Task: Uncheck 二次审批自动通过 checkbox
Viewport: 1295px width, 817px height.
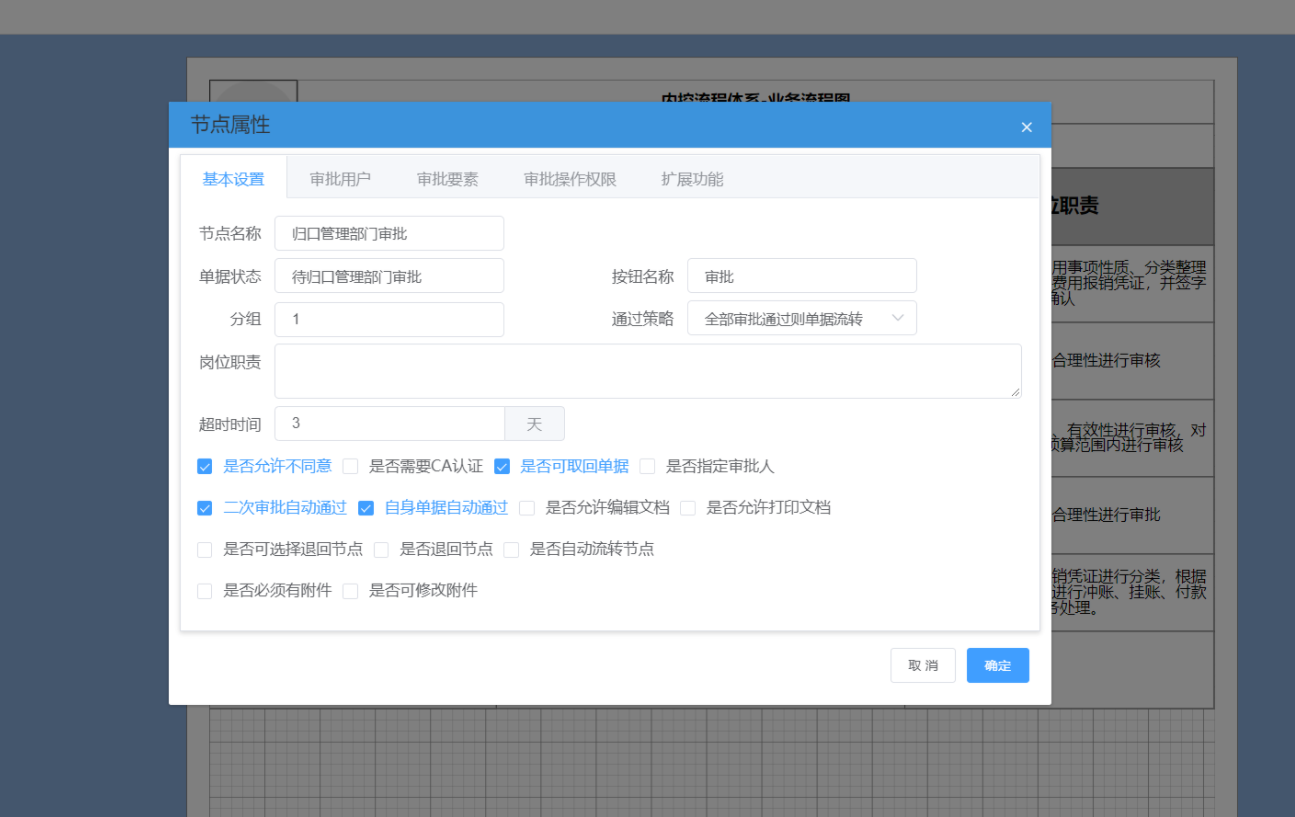Action: 205,508
